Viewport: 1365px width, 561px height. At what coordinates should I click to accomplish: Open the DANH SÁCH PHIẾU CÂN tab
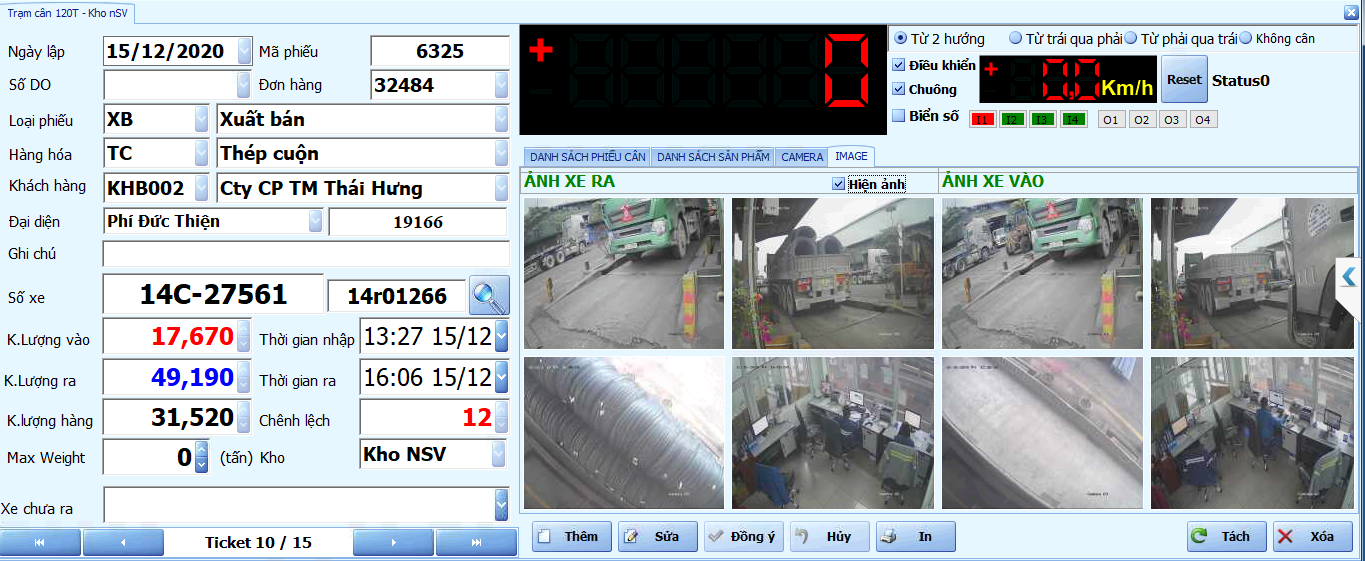[587, 157]
